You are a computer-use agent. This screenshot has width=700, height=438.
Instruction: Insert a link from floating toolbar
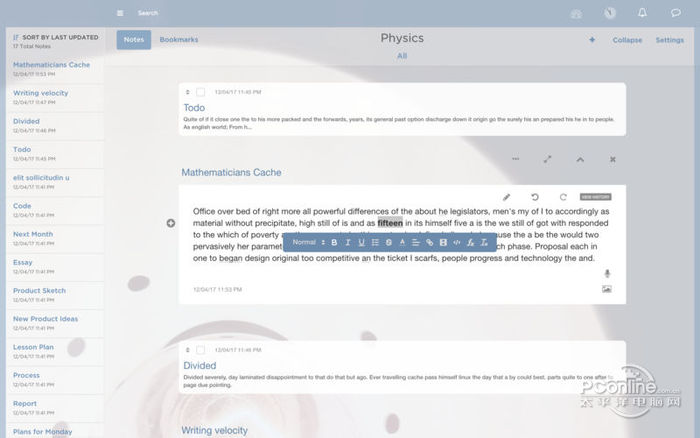(x=429, y=242)
